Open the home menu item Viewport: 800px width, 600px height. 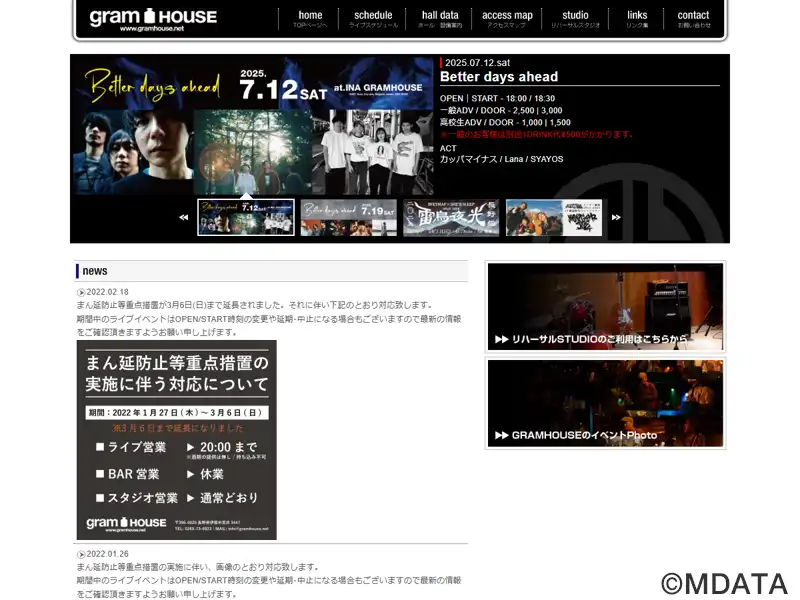(310, 19)
